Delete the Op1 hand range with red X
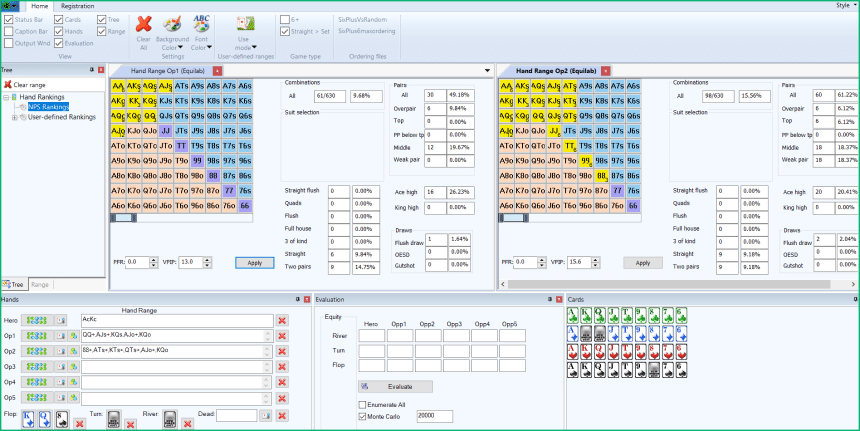The width and height of the screenshot is (860, 431). click(x=282, y=336)
